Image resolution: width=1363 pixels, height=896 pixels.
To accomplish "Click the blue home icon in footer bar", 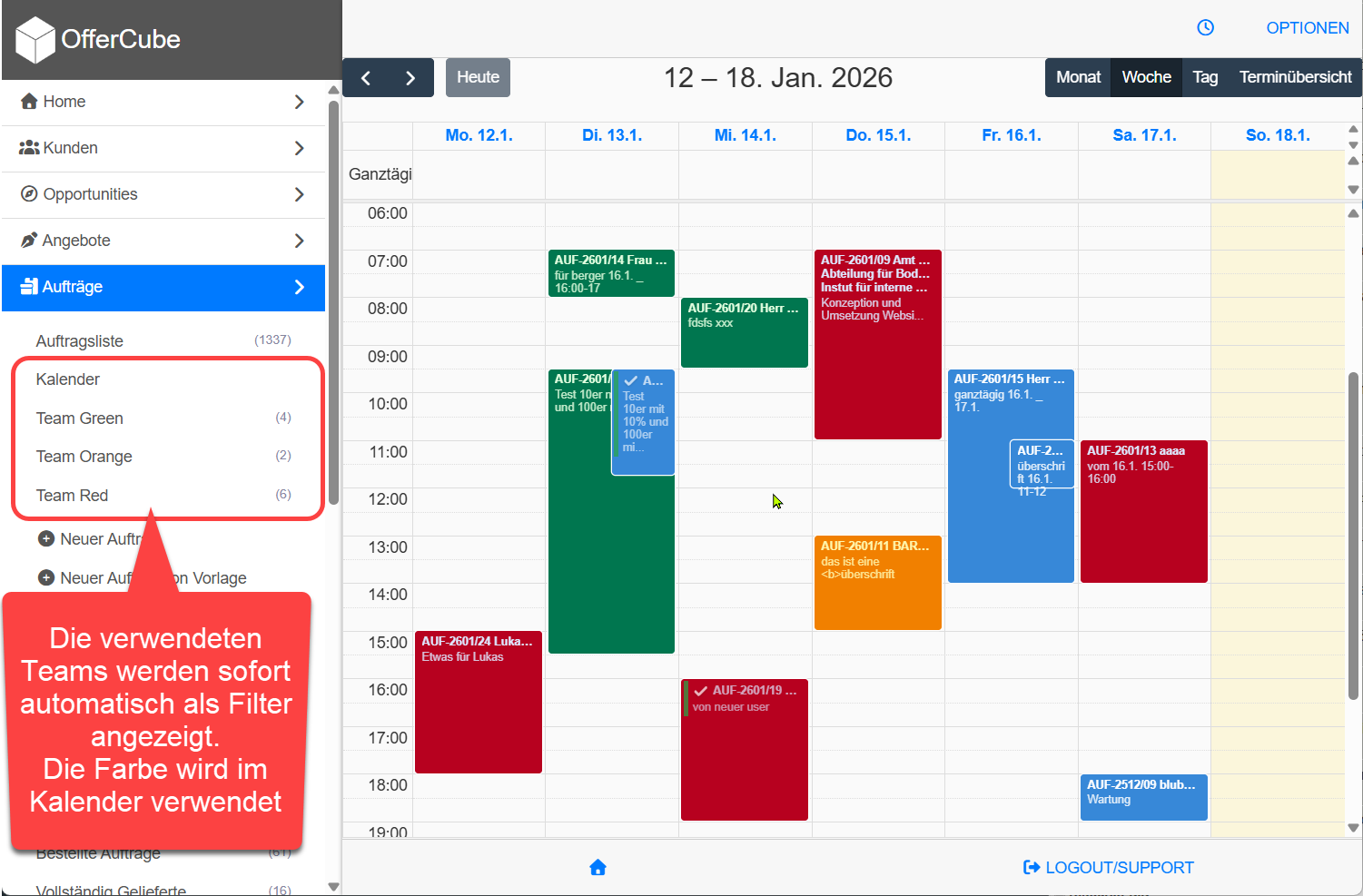I will click(598, 867).
